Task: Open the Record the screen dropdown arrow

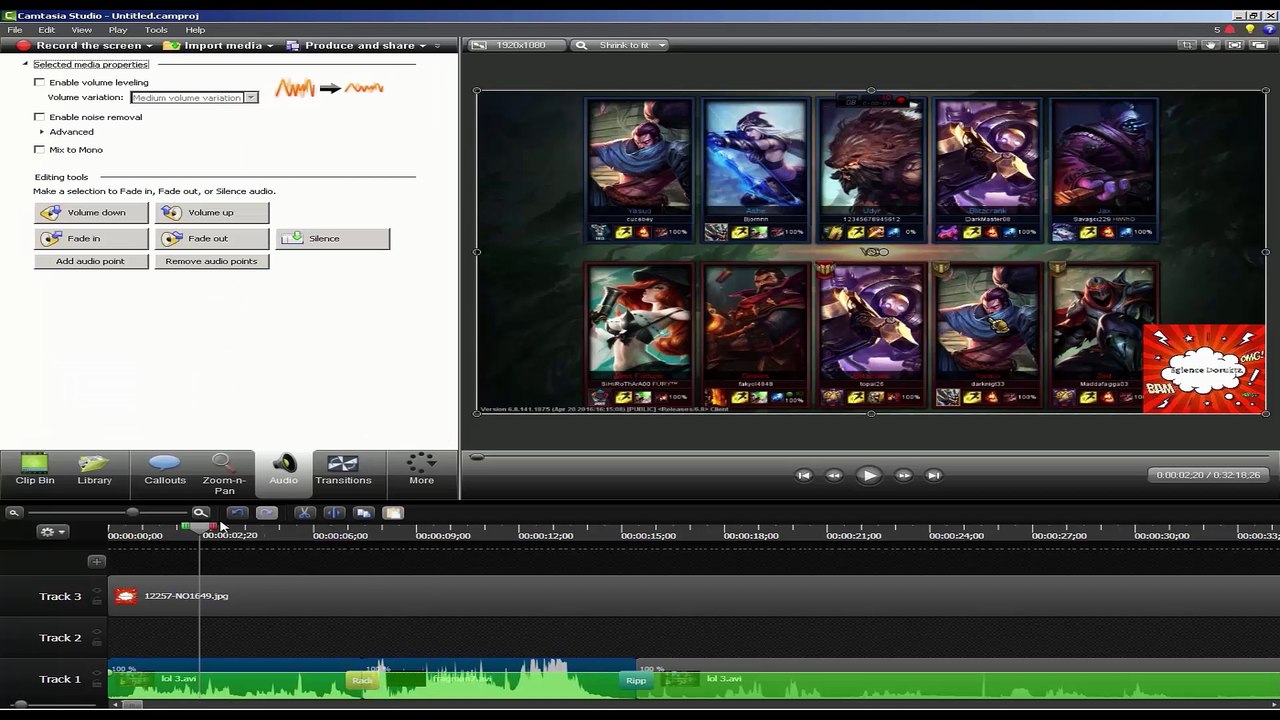Action: [x=150, y=46]
